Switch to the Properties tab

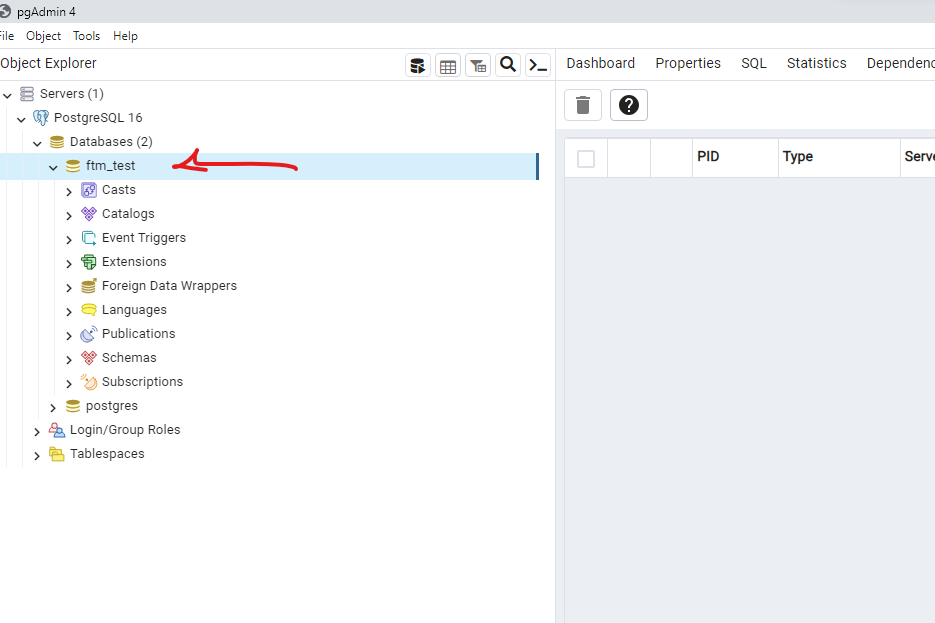[688, 63]
